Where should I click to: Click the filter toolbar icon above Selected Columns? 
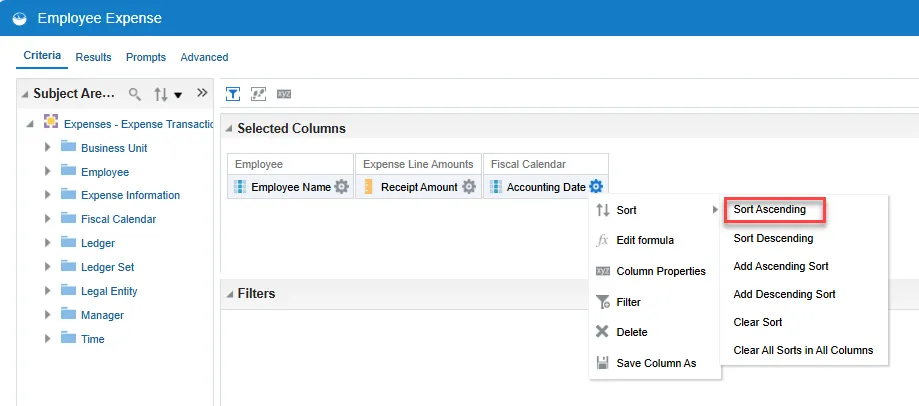click(233, 94)
